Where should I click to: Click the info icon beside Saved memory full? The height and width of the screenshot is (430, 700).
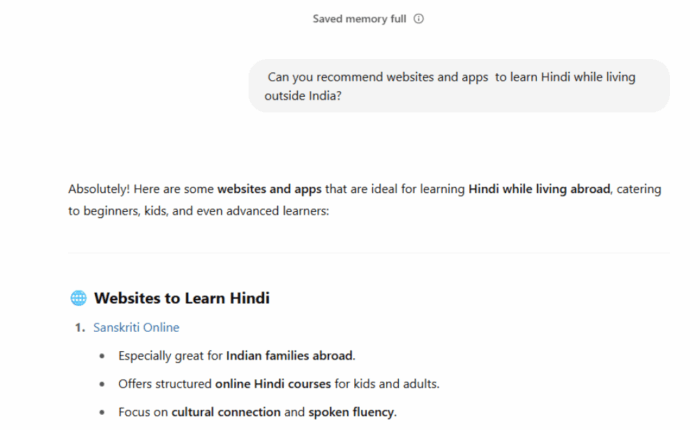click(x=419, y=18)
